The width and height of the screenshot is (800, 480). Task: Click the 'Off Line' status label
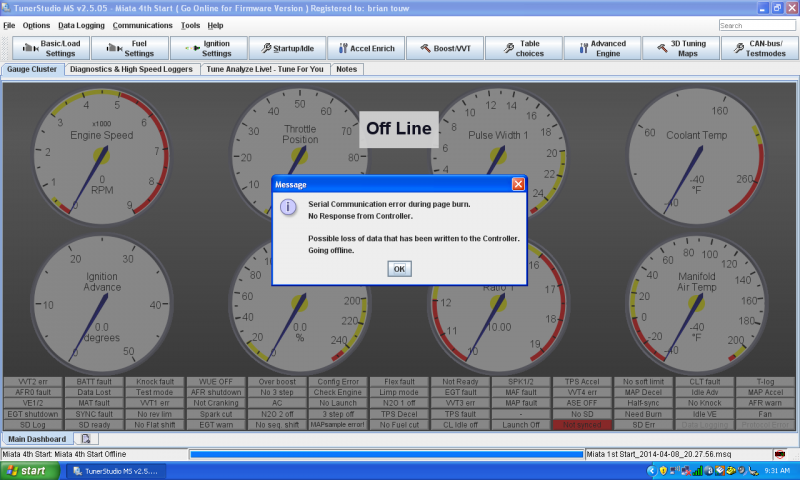[399, 129]
